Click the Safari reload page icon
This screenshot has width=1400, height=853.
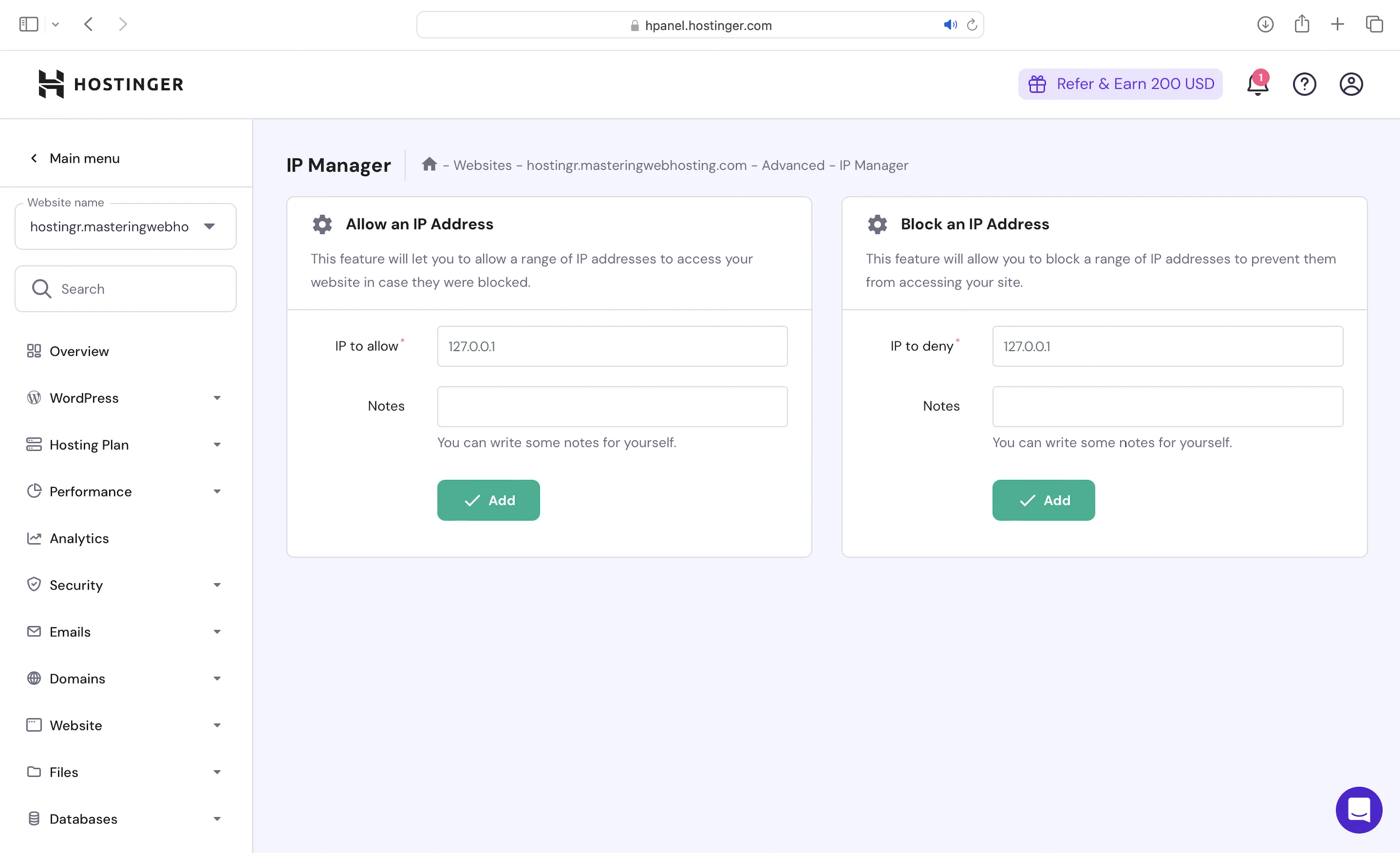point(972,25)
